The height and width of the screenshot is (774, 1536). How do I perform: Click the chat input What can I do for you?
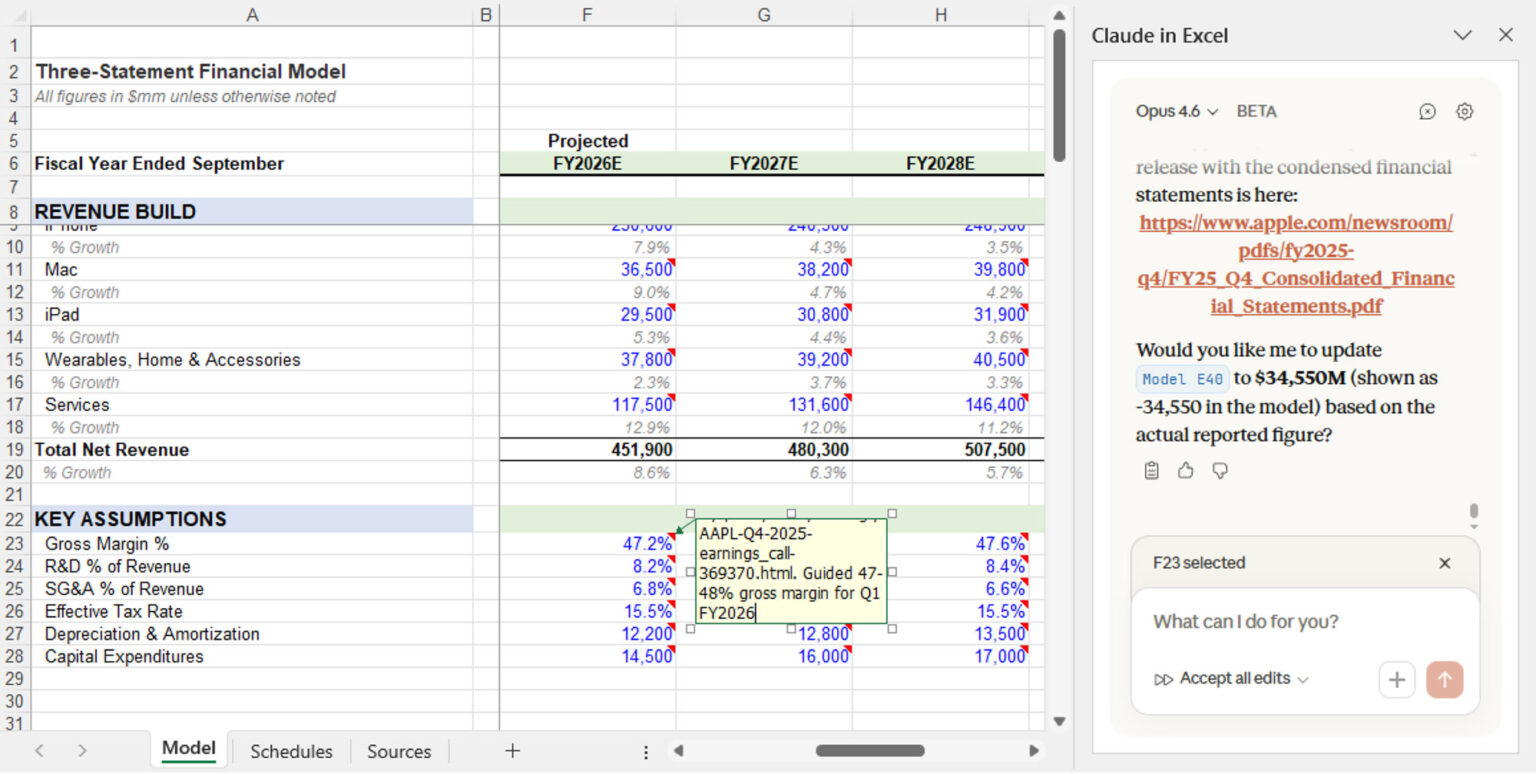(1305, 622)
